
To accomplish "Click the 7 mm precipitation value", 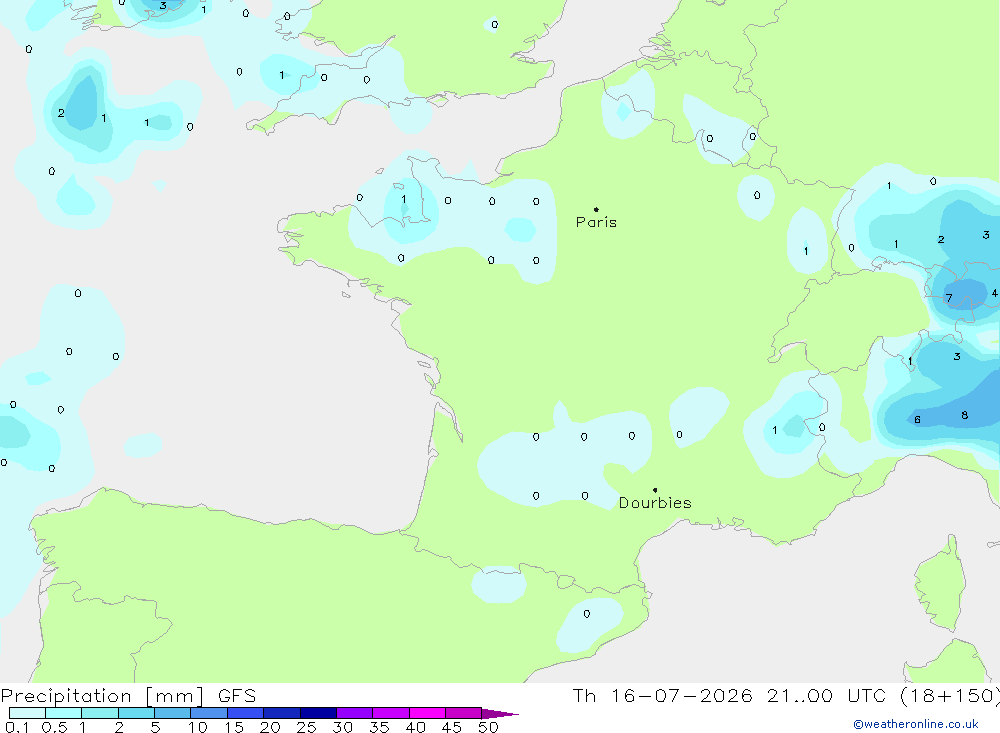I will [x=949, y=298].
